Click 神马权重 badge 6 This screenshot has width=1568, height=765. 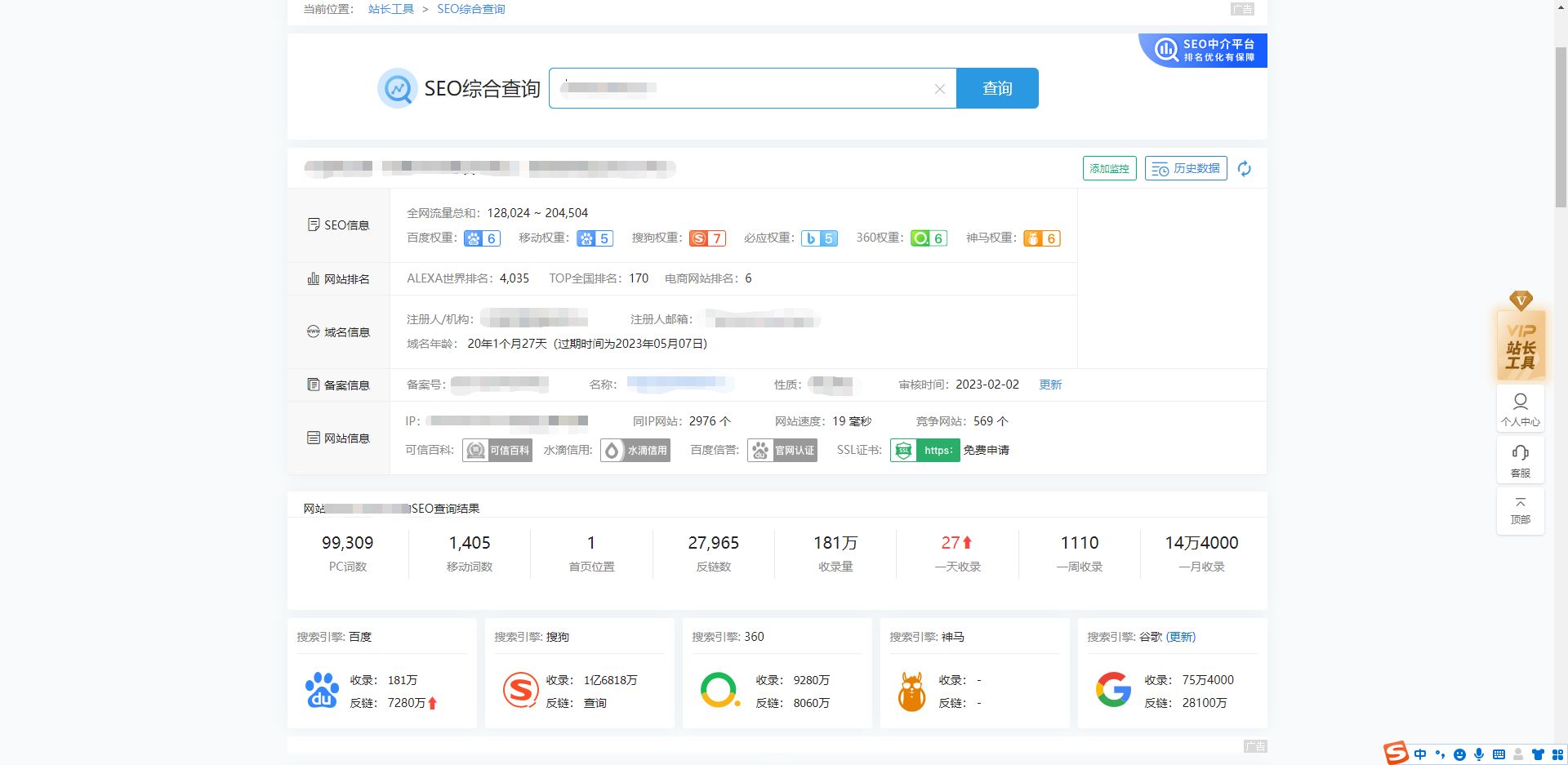[x=1041, y=238]
